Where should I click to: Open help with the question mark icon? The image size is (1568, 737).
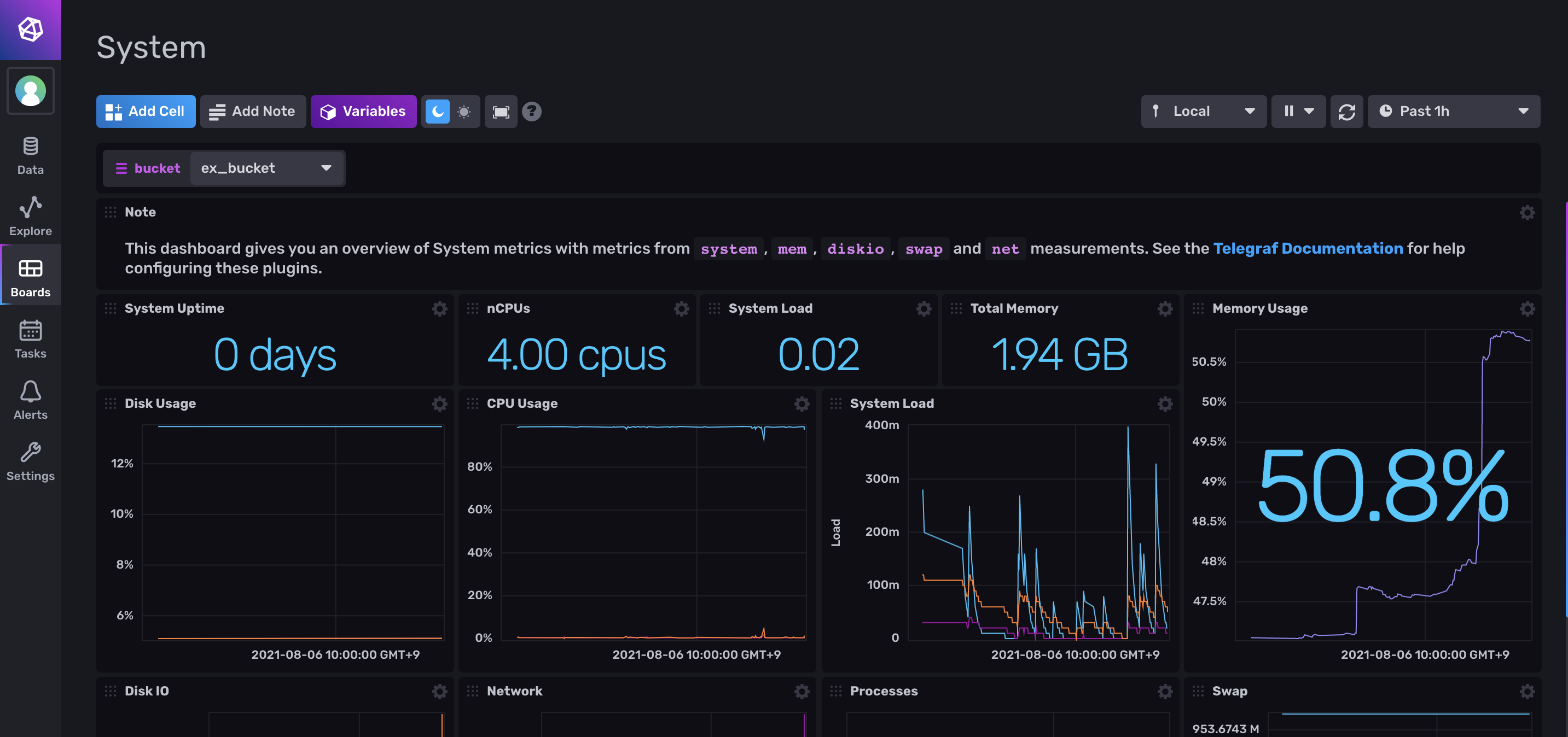pos(531,112)
